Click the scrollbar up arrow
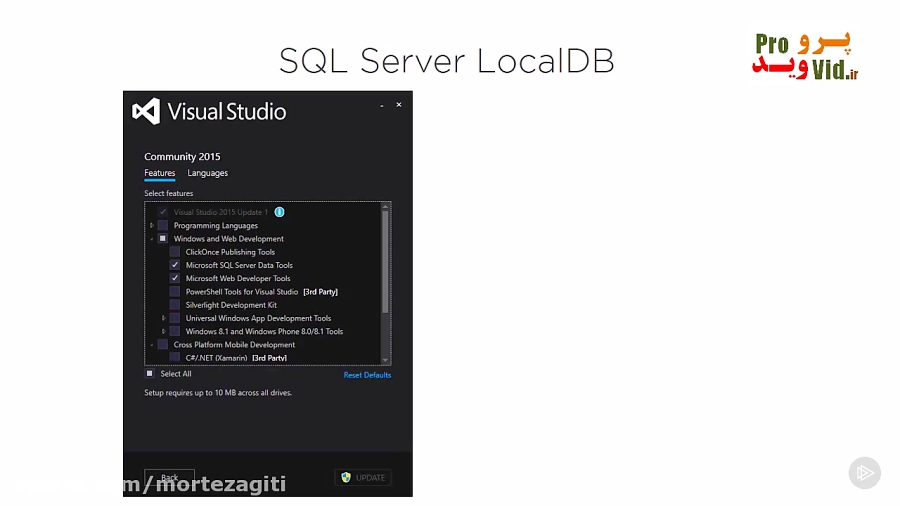 (x=385, y=206)
